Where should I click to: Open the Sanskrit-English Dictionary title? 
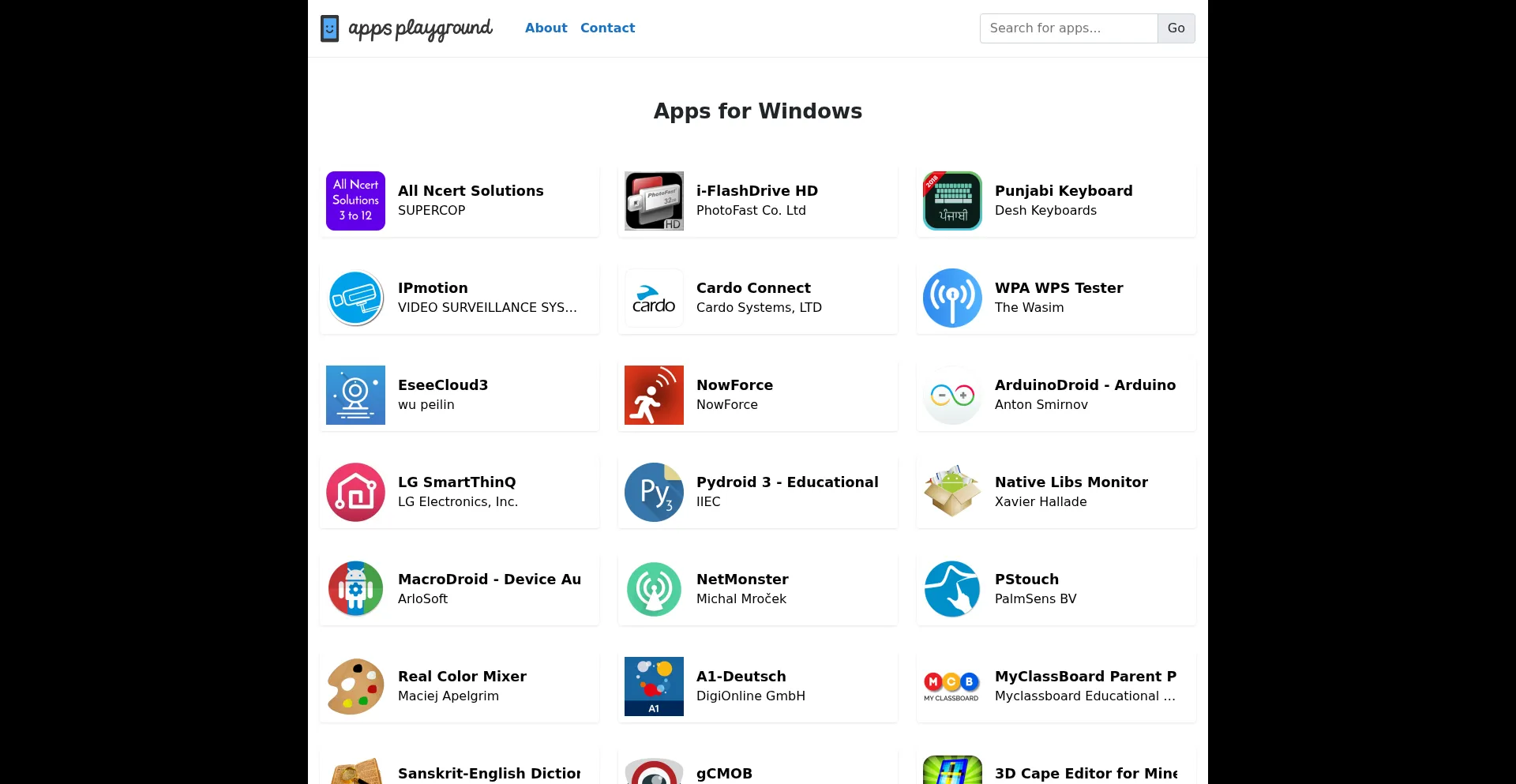(x=490, y=774)
